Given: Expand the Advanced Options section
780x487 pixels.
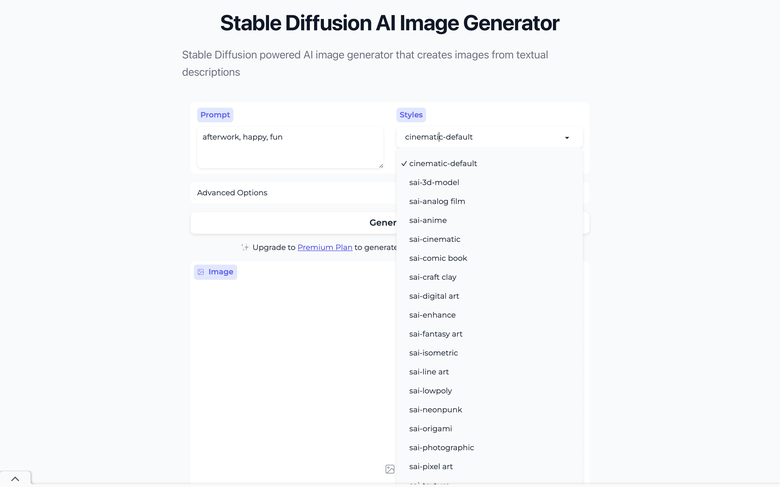Looking at the screenshot, I should click(x=293, y=193).
